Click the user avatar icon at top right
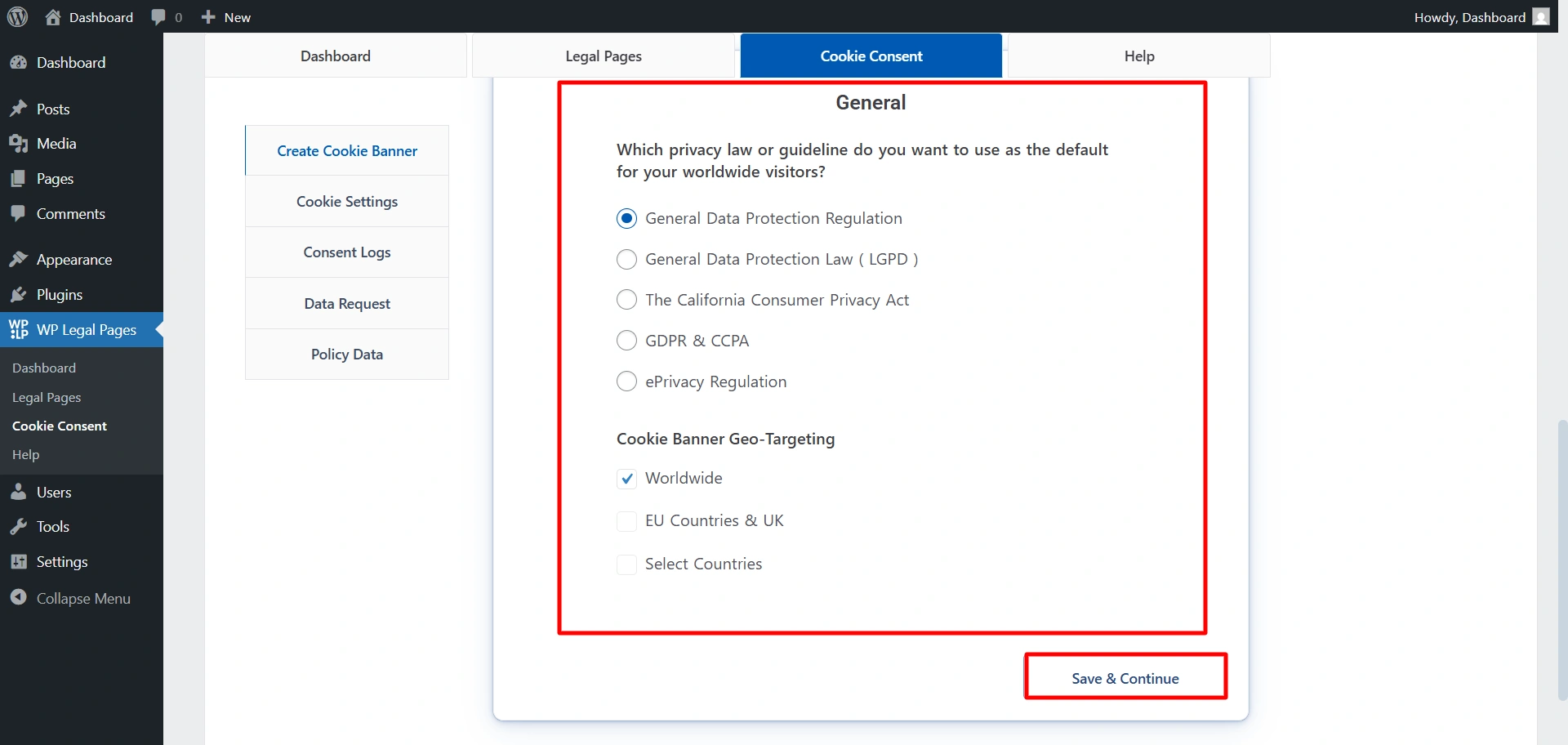The width and height of the screenshot is (1568, 745). click(1540, 17)
